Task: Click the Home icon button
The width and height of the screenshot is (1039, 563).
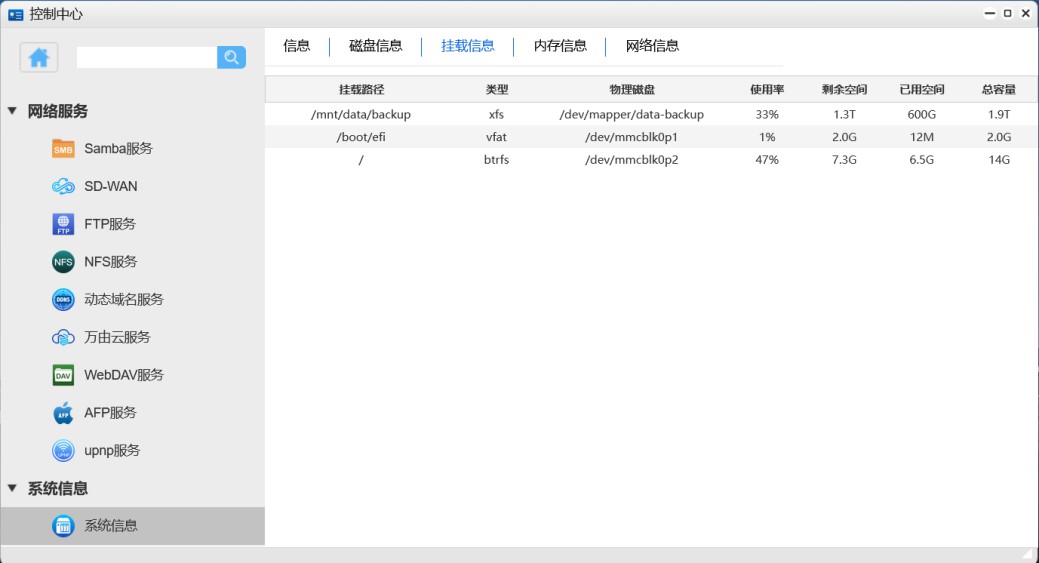Action: pos(39,58)
